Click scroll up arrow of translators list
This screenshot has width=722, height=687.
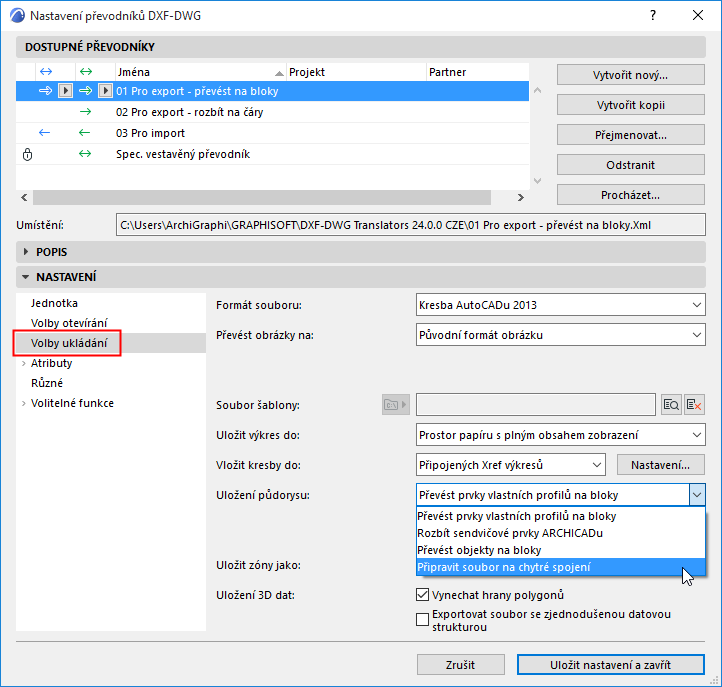(537, 91)
